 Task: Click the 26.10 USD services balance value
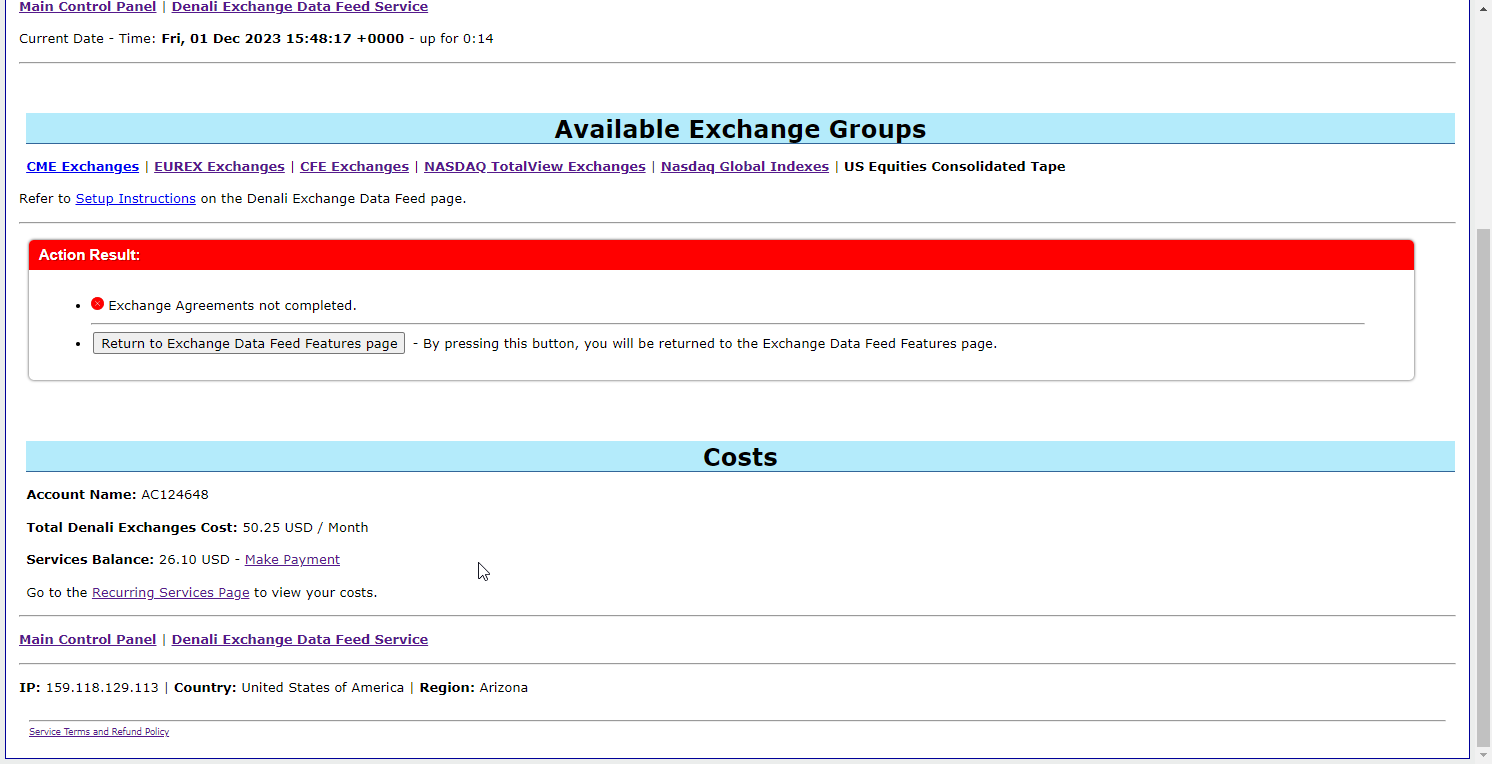(x=194, y=560)
